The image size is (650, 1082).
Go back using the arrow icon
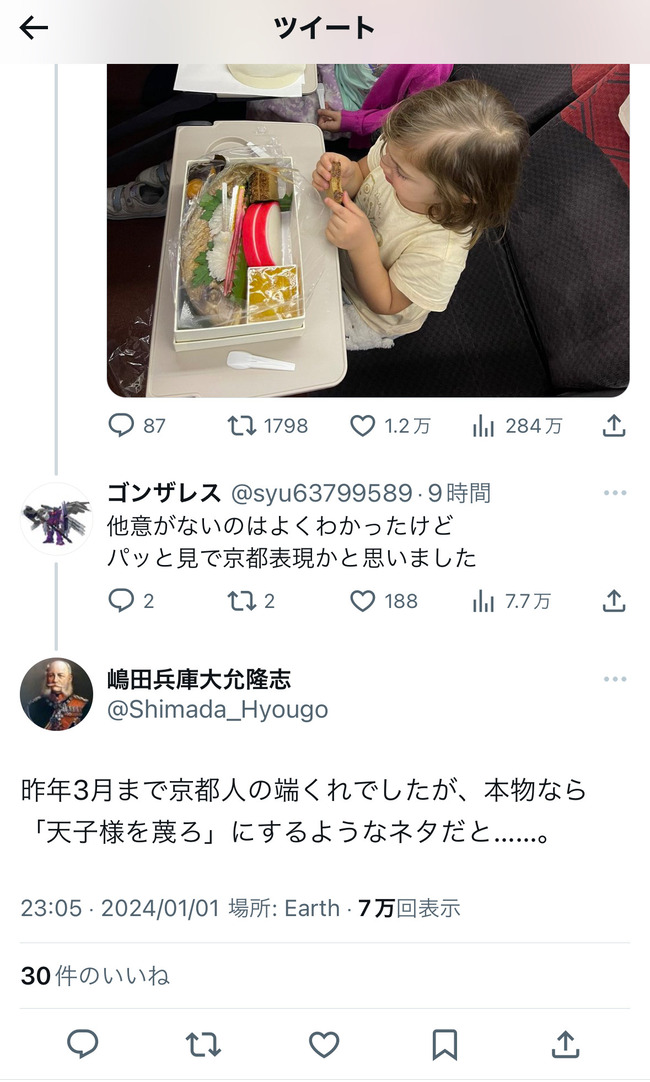coord(34,28)
